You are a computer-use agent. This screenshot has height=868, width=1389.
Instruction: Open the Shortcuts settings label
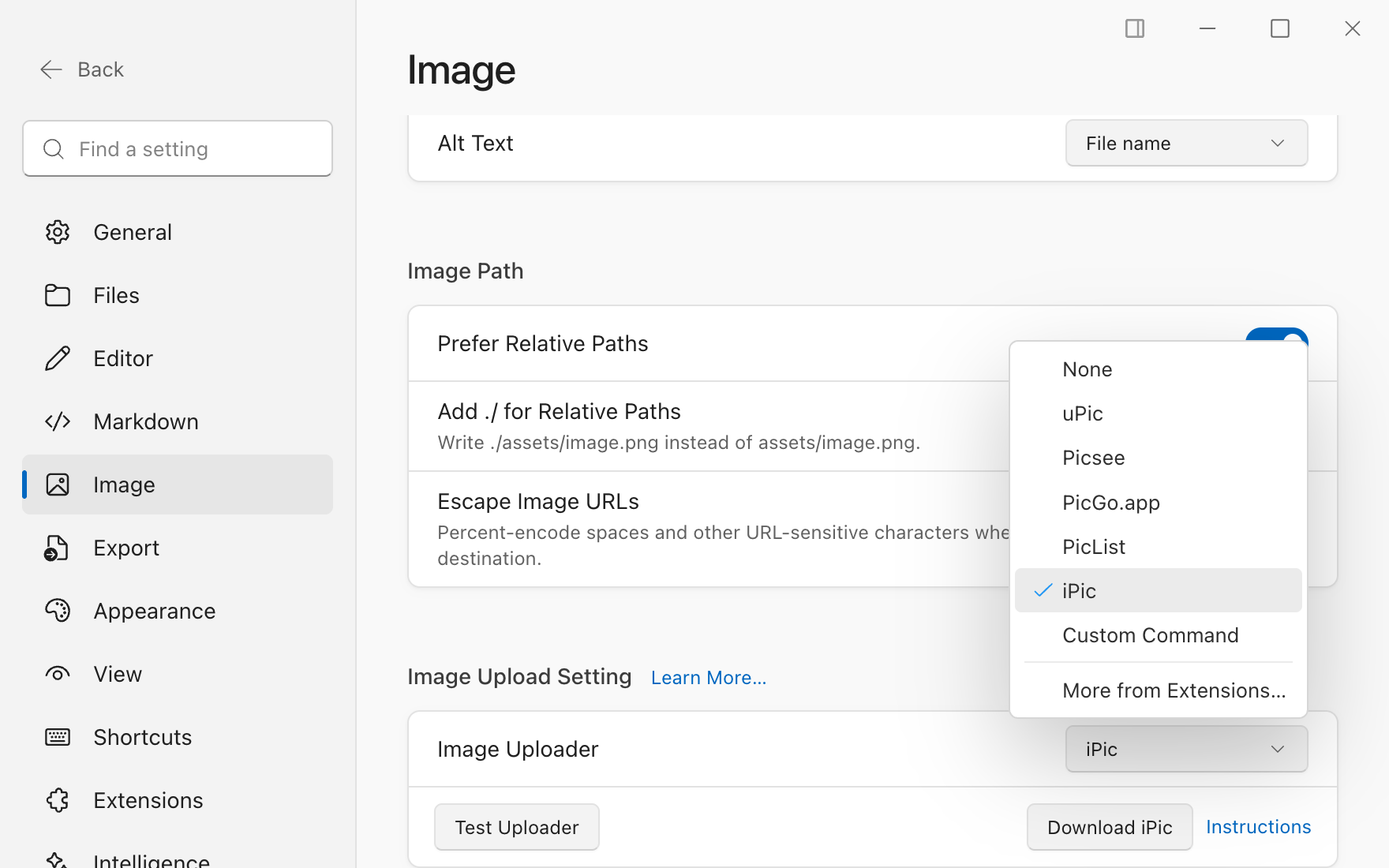click(x=143, y=737)
